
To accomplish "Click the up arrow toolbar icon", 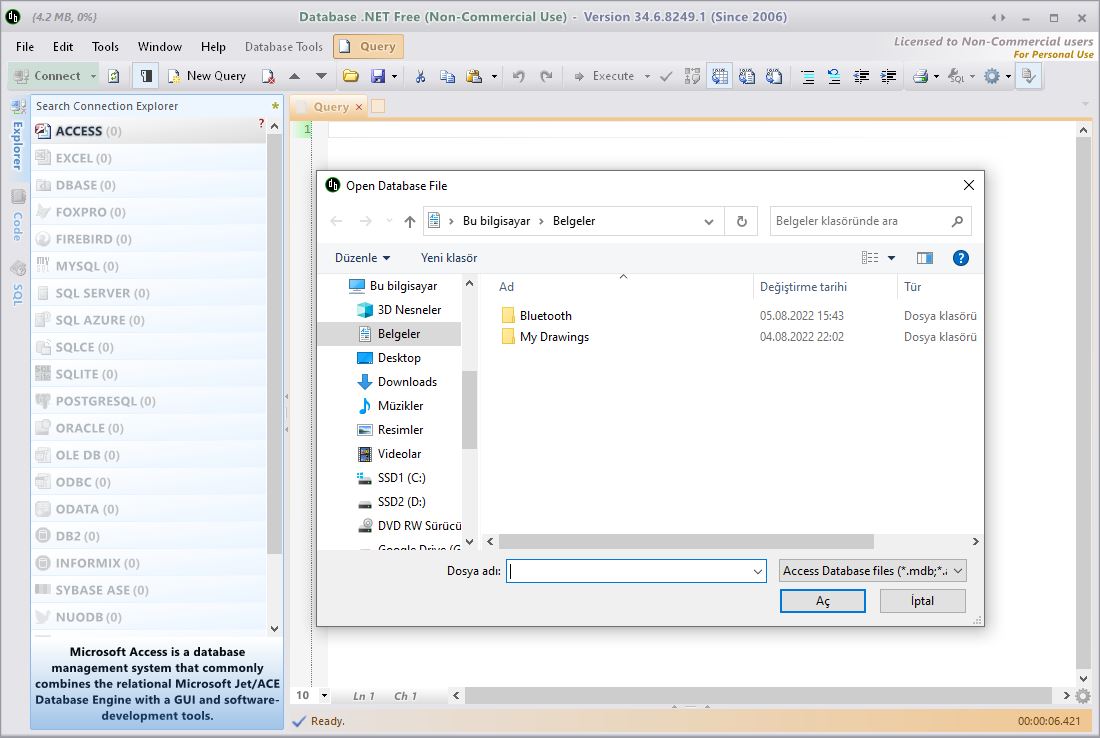I will 295,76.
